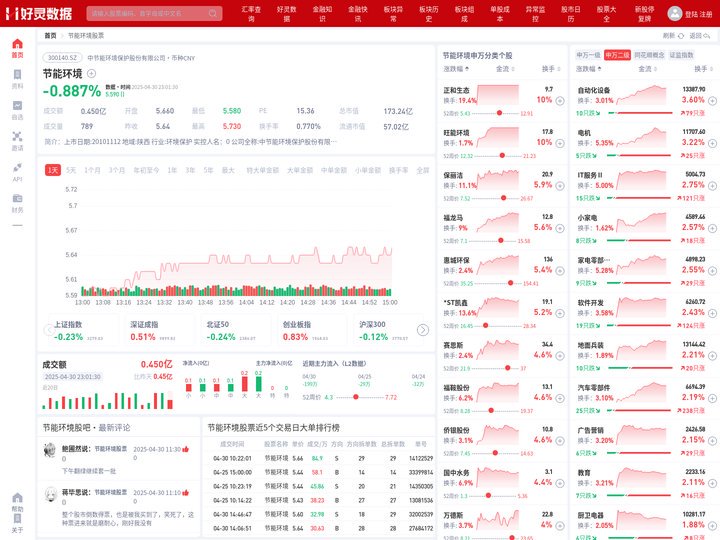Click the 好灵数据 site logo
This screenshot has width=720, height=540.
click(39, 13)
